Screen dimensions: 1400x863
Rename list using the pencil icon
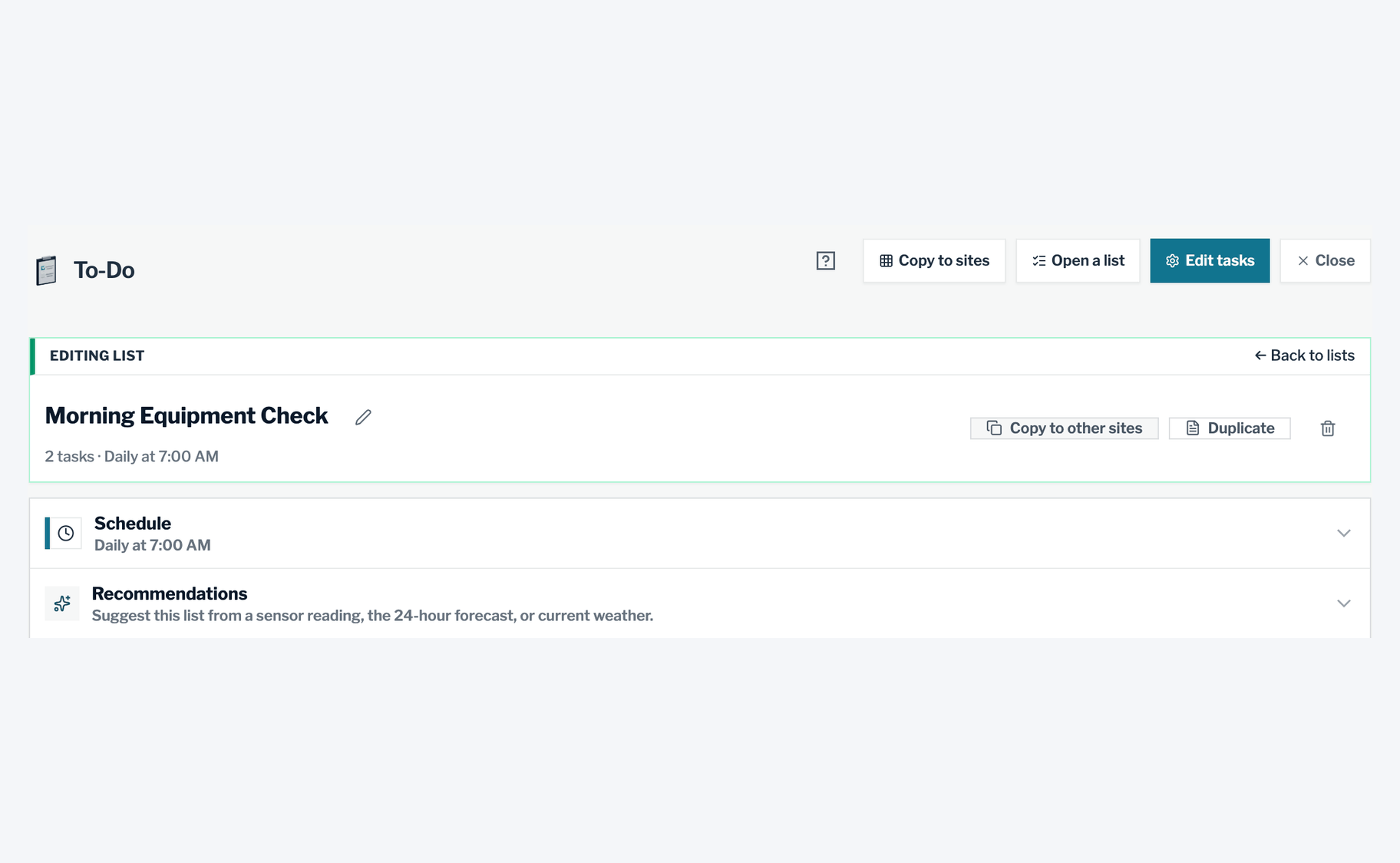[363, 417]
